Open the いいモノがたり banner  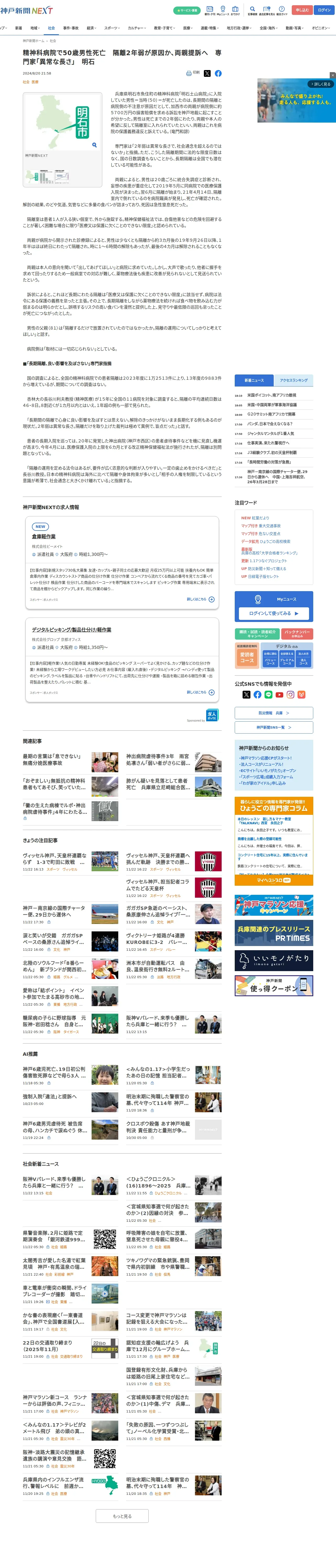(274, 960)
